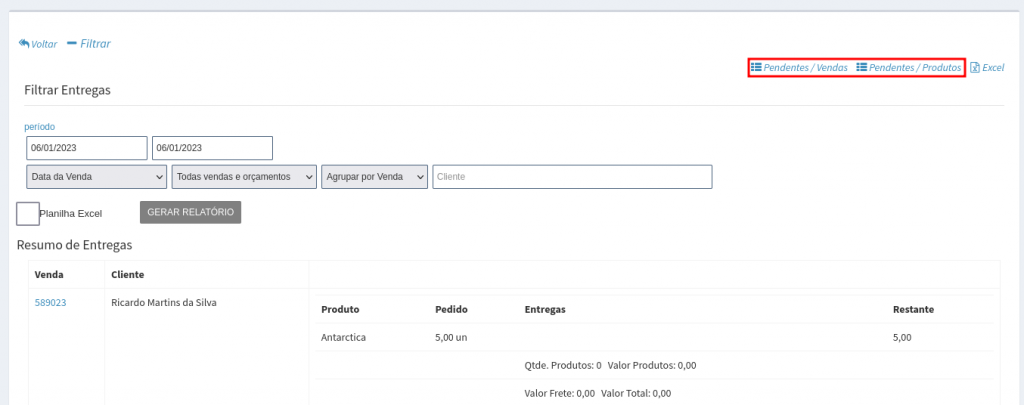This screenshot has height=405, width=1024.
Task: Open sale number 589023
Action: pos(50,302)
